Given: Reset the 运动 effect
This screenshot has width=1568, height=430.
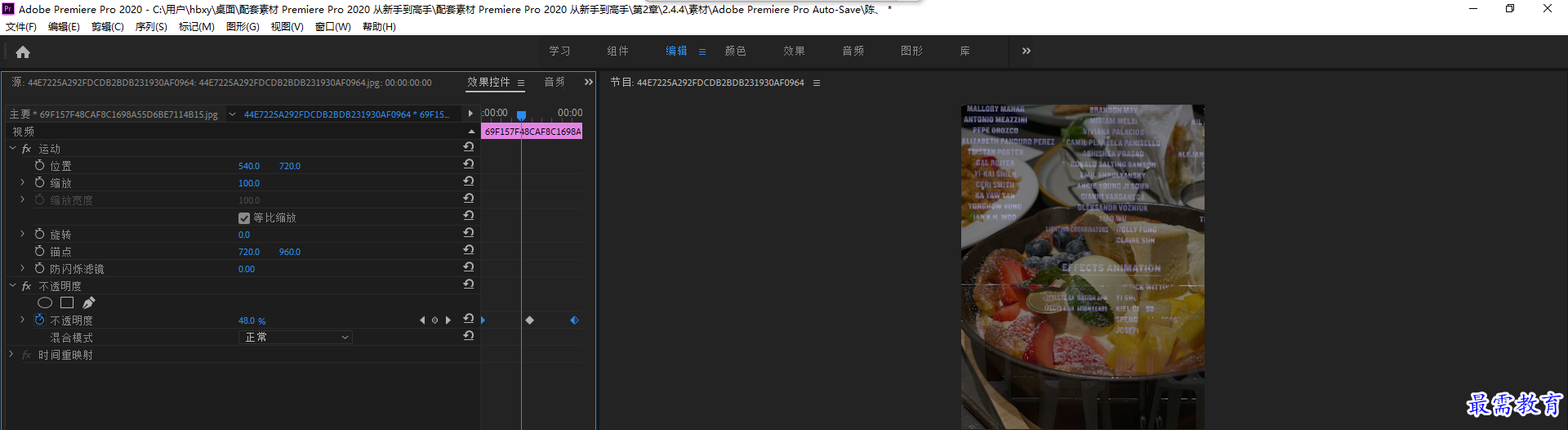Looking at the screenshot, I should 469,147.
